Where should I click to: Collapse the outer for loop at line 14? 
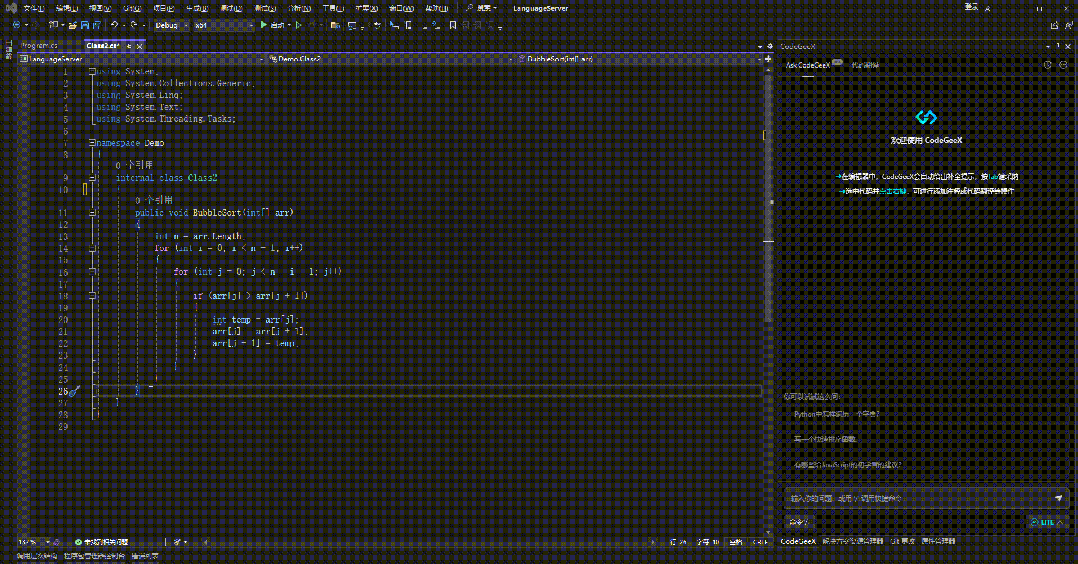[92, 248]
